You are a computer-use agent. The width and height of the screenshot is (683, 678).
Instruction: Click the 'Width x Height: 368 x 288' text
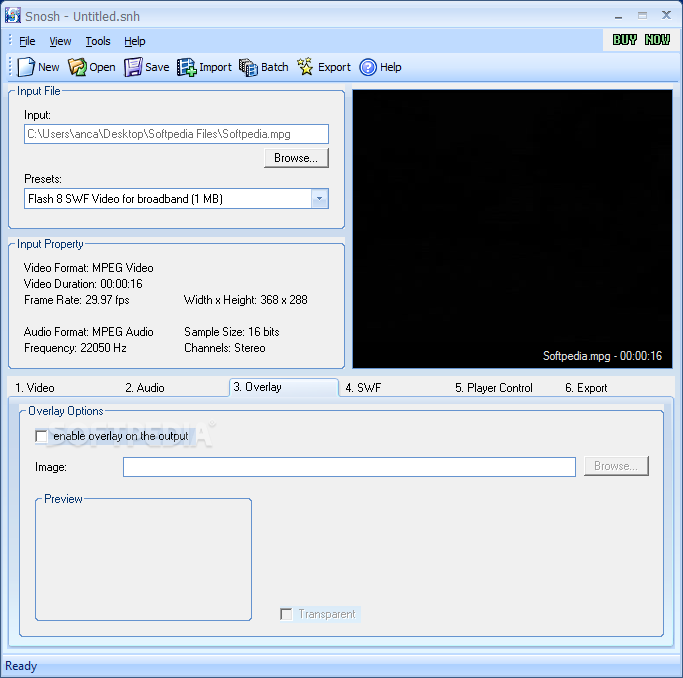click(246, 300)
